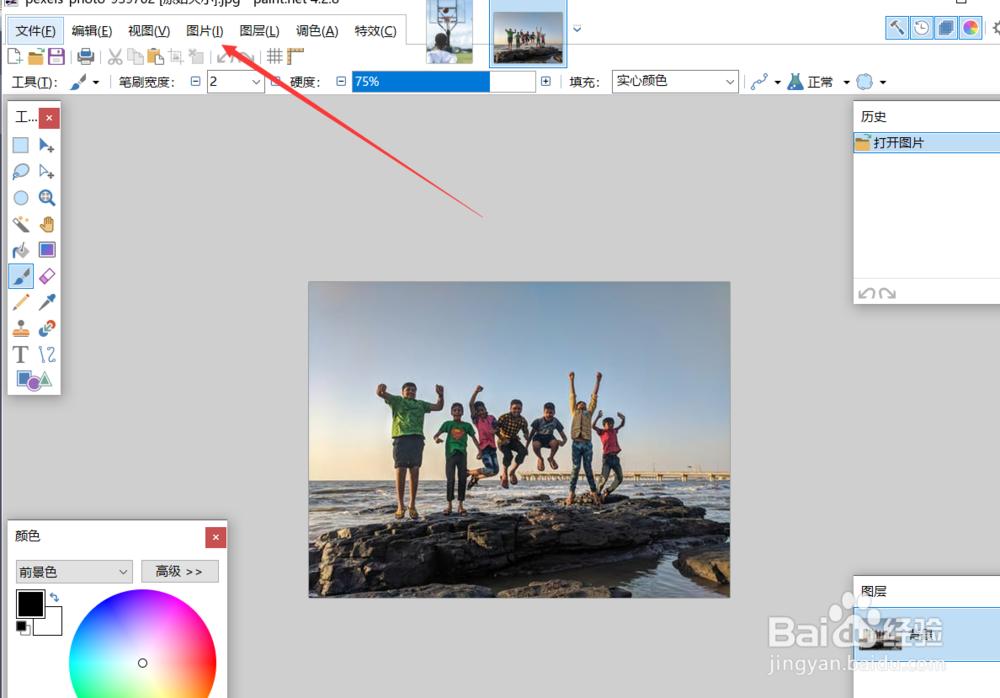Click the Open file folder icon
This screenshot has height=698, width=1000.
(x=36, y=57)
